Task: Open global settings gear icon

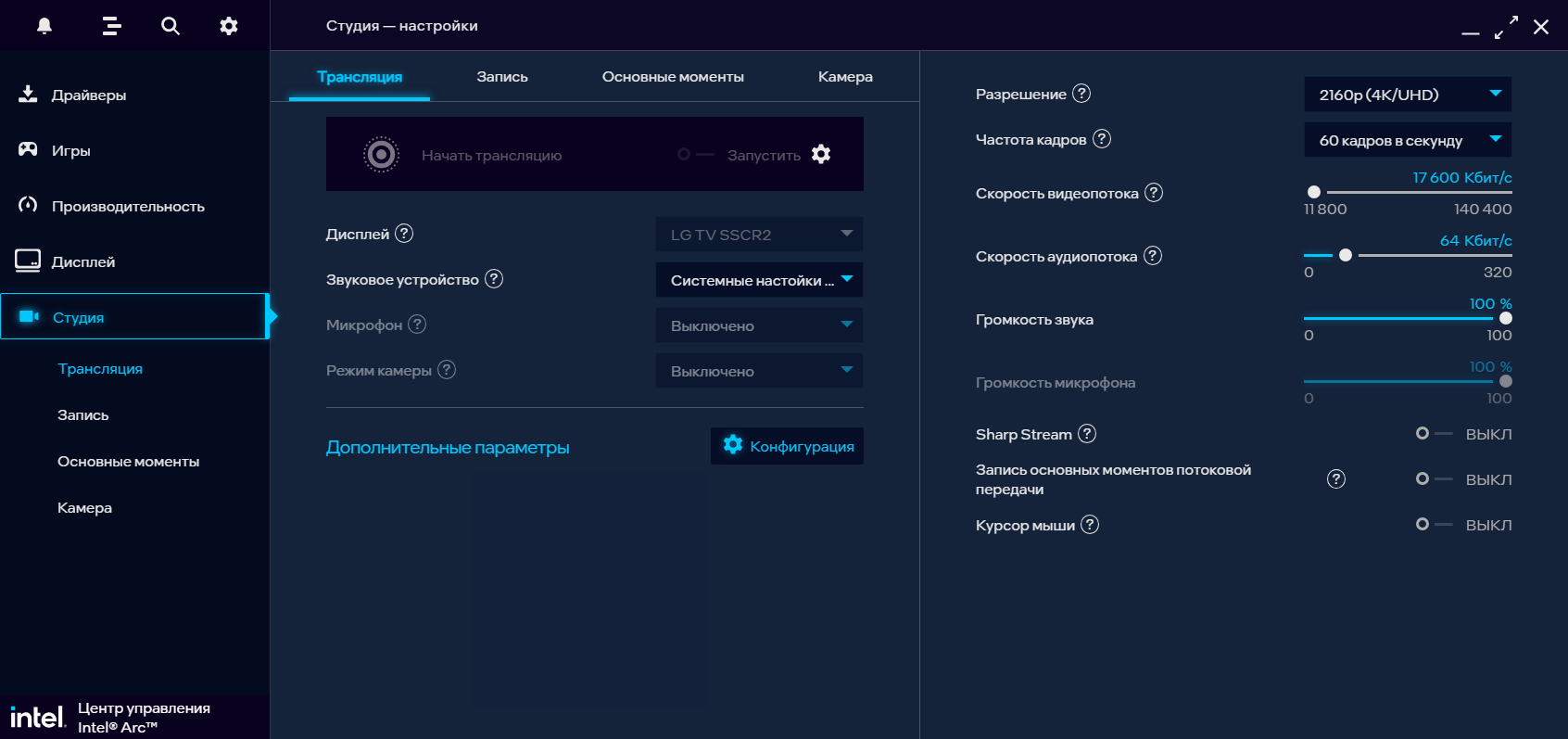Action: click(x=229, y=26)
